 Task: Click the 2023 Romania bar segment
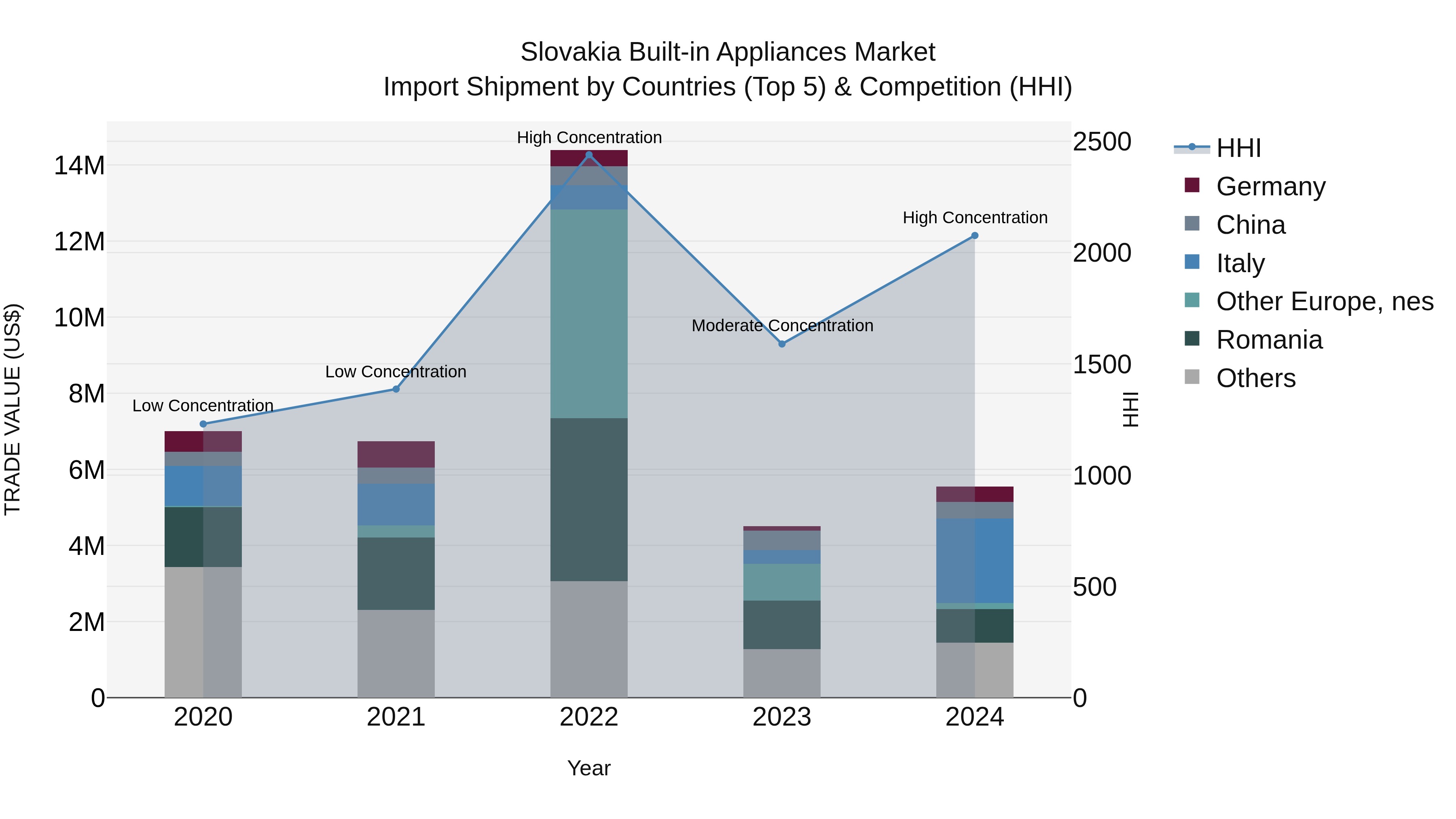782,624
